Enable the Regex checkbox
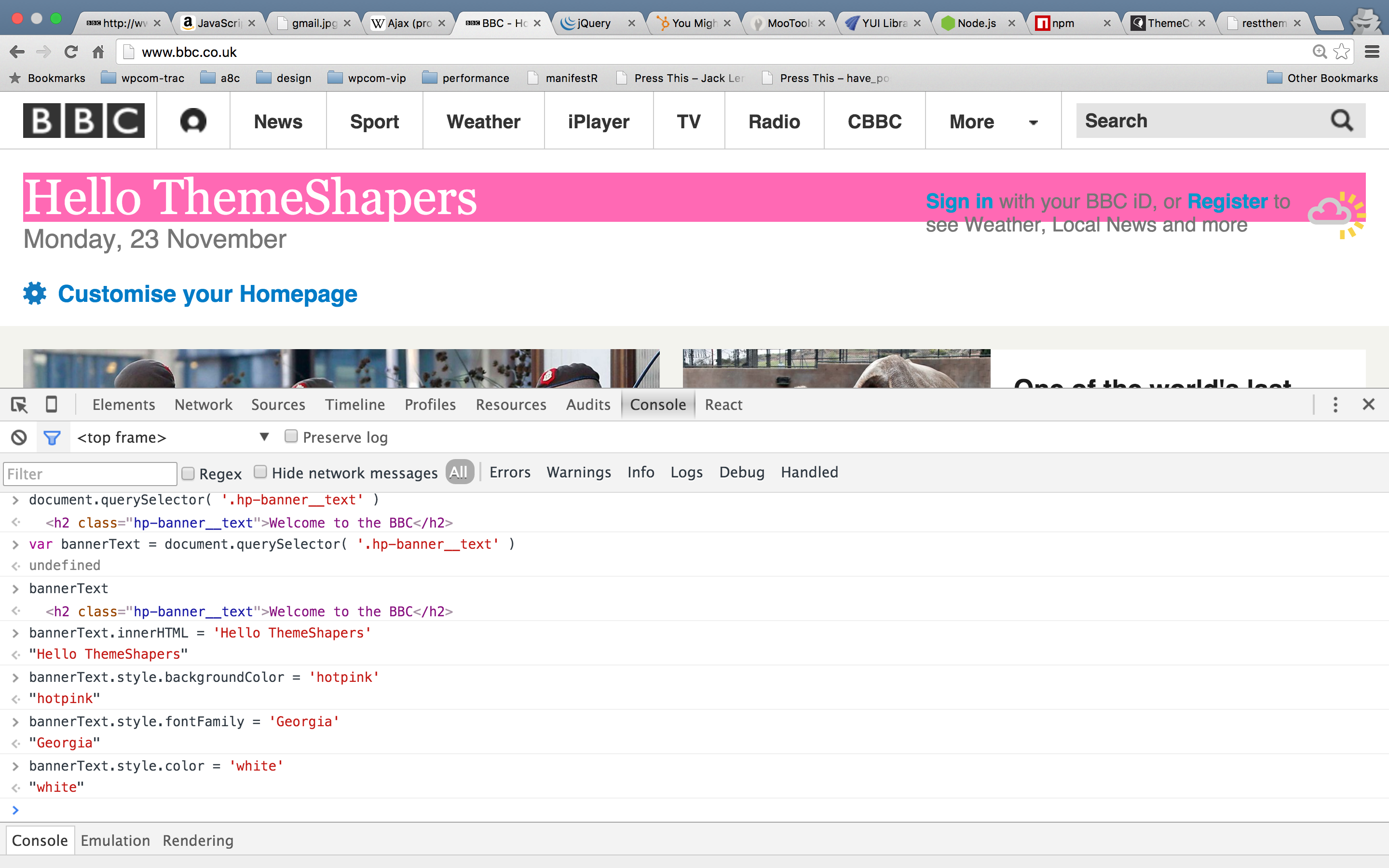Viewport: 1389px width, 868px height. 188,474
